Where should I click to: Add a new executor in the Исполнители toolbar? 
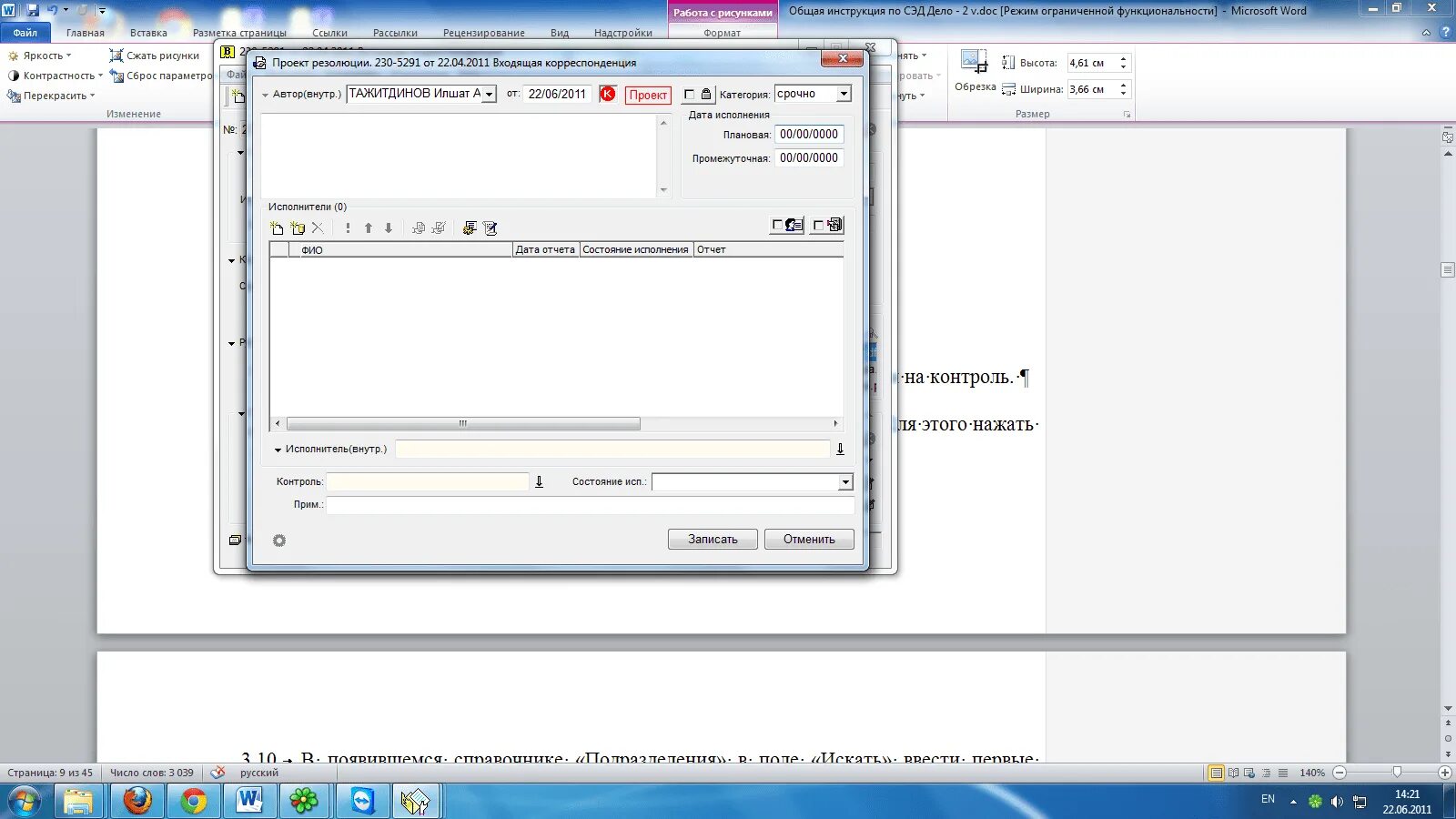point(278,228)
